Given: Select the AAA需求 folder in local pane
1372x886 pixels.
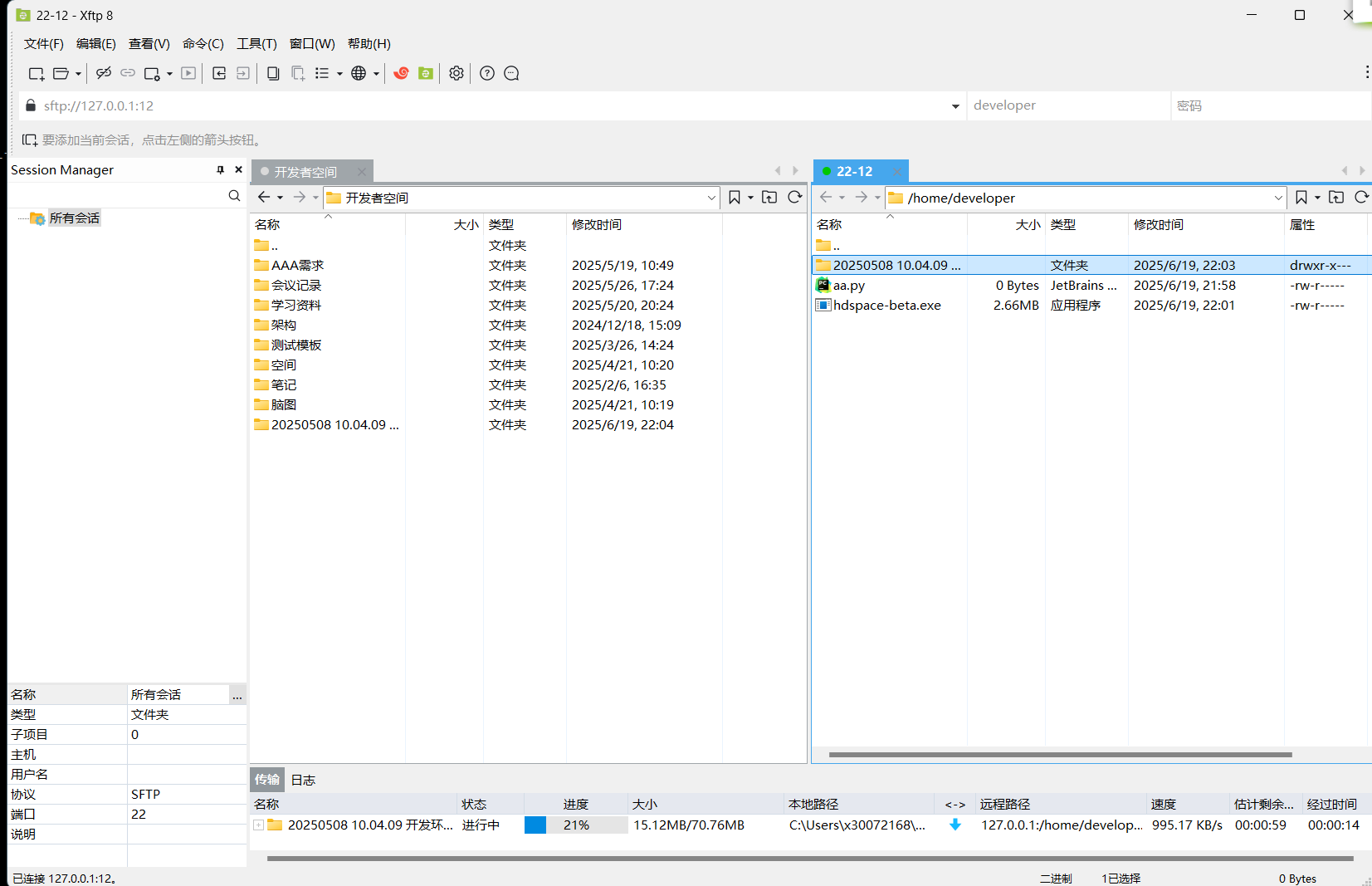Looking at the screenshot, I should (x=297, y=265).
